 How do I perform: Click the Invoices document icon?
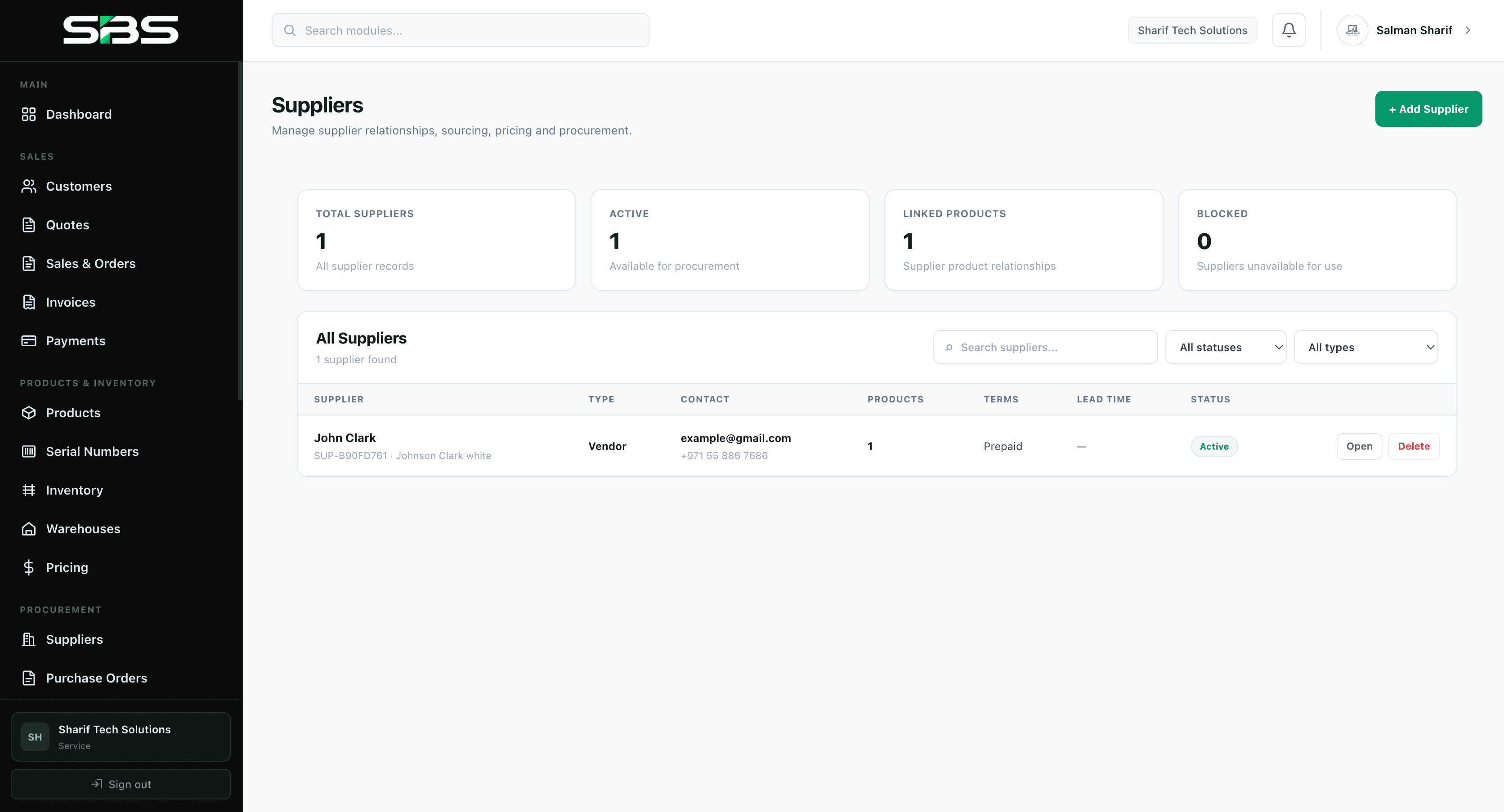click(29, 303)
